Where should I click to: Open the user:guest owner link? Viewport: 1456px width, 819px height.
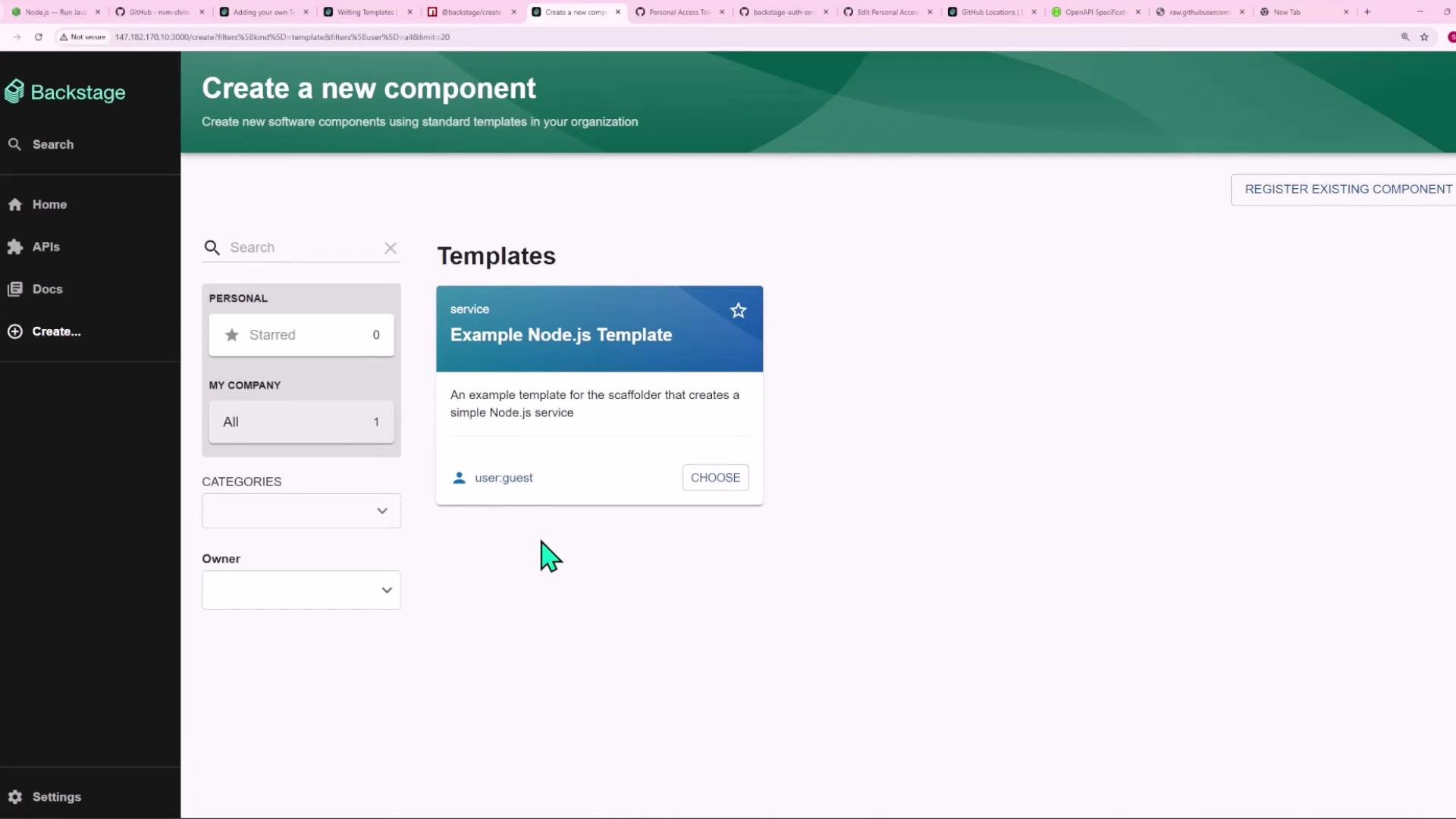(504, 478)
